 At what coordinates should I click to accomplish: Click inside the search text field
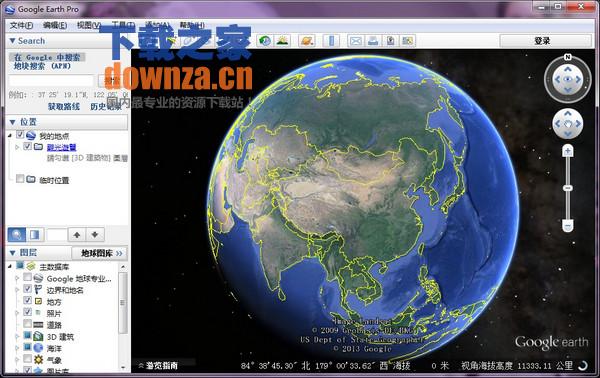click(51, 81)
